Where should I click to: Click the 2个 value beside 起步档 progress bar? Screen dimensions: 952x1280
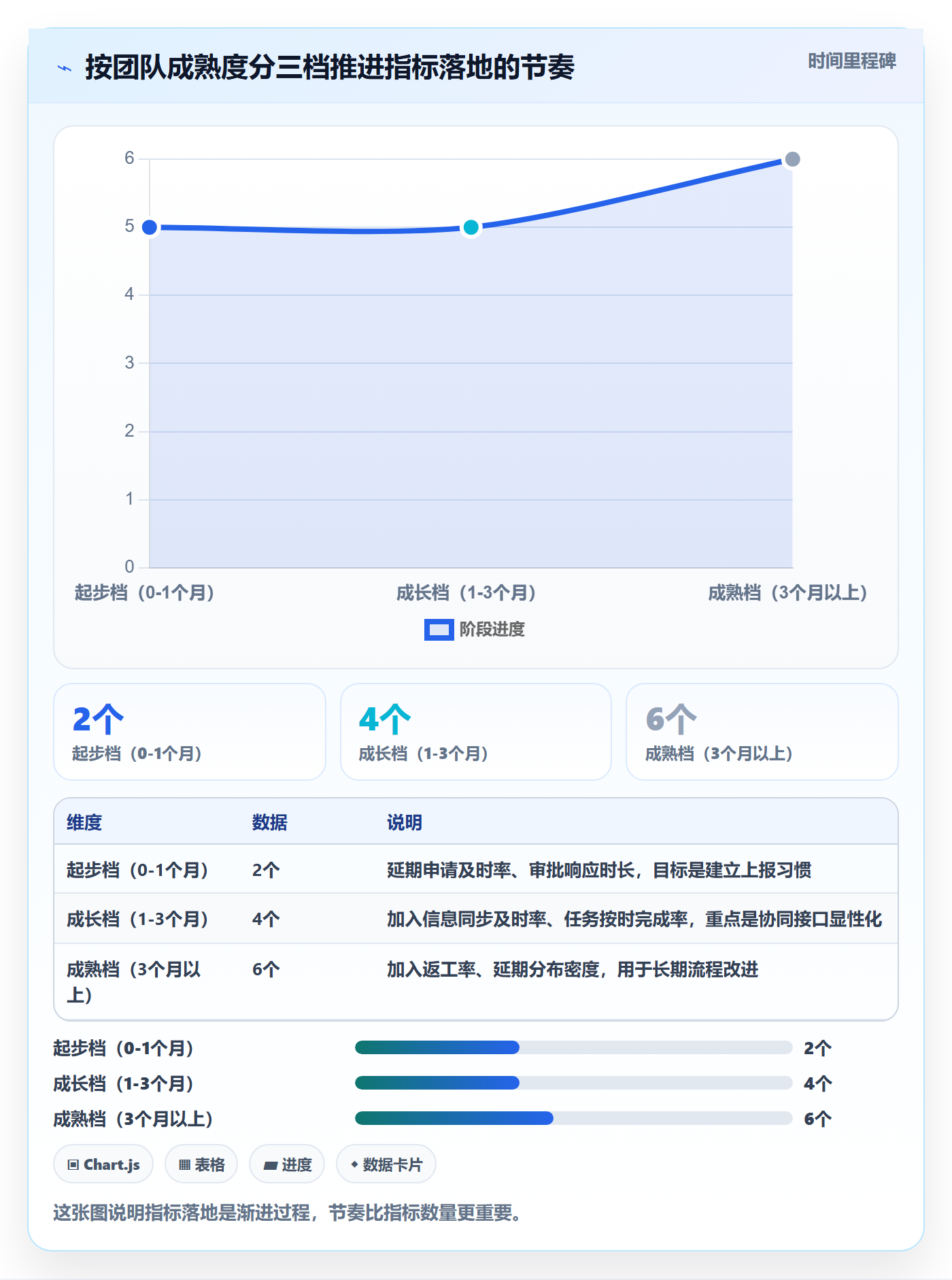point(817,1048)
